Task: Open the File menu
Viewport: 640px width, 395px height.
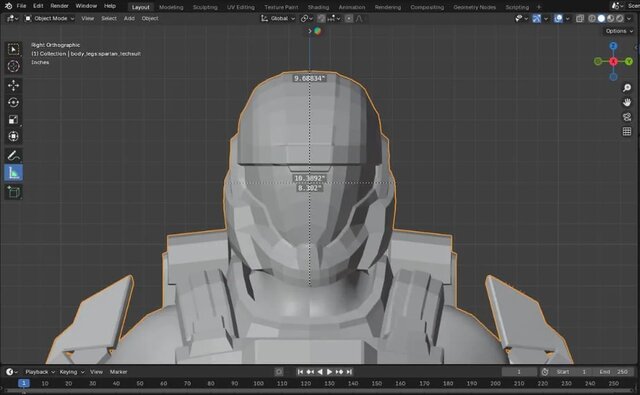Action: pos(21,6)
